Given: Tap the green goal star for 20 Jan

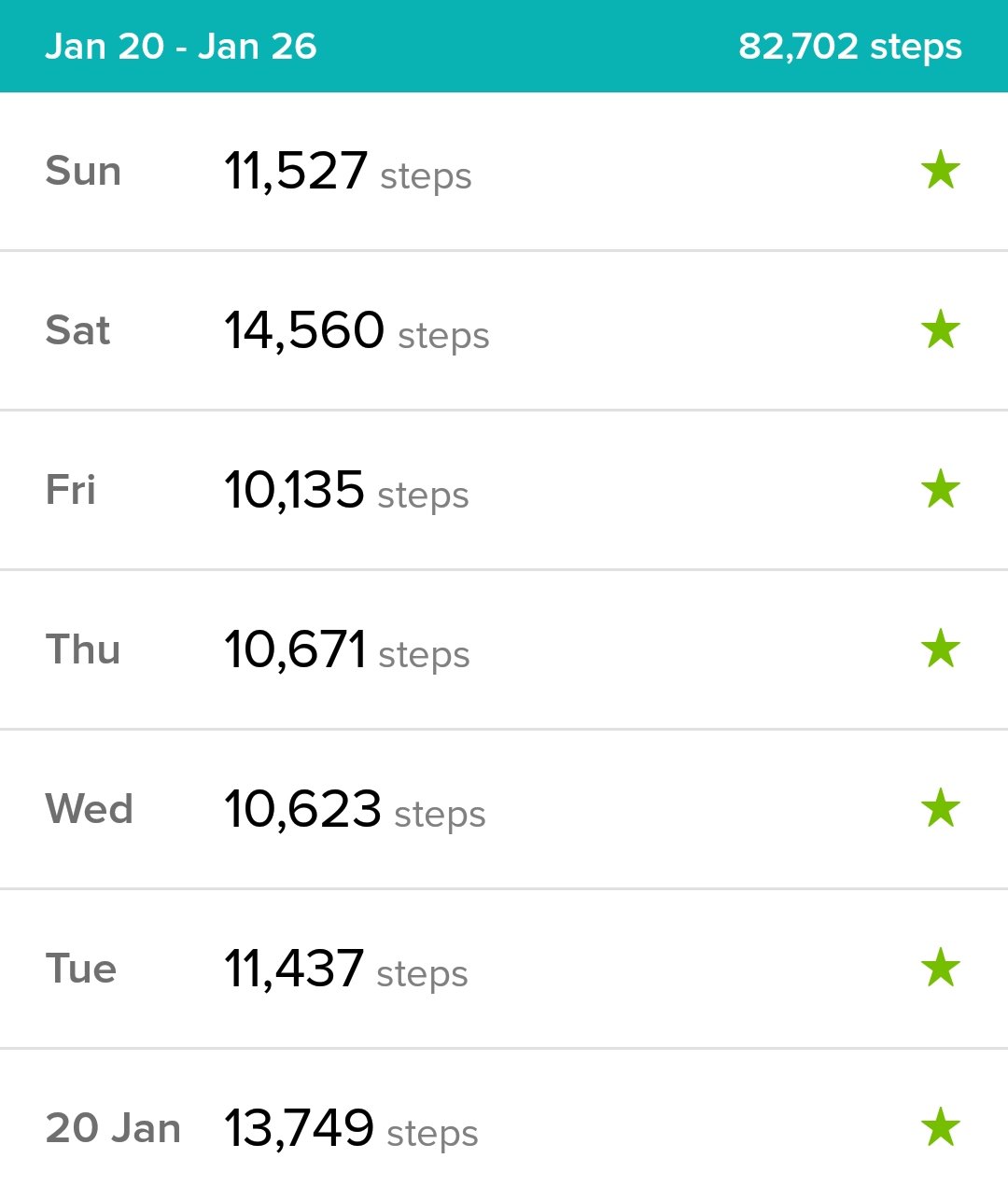Looking at the screenshot, I should click(940, 1128).
